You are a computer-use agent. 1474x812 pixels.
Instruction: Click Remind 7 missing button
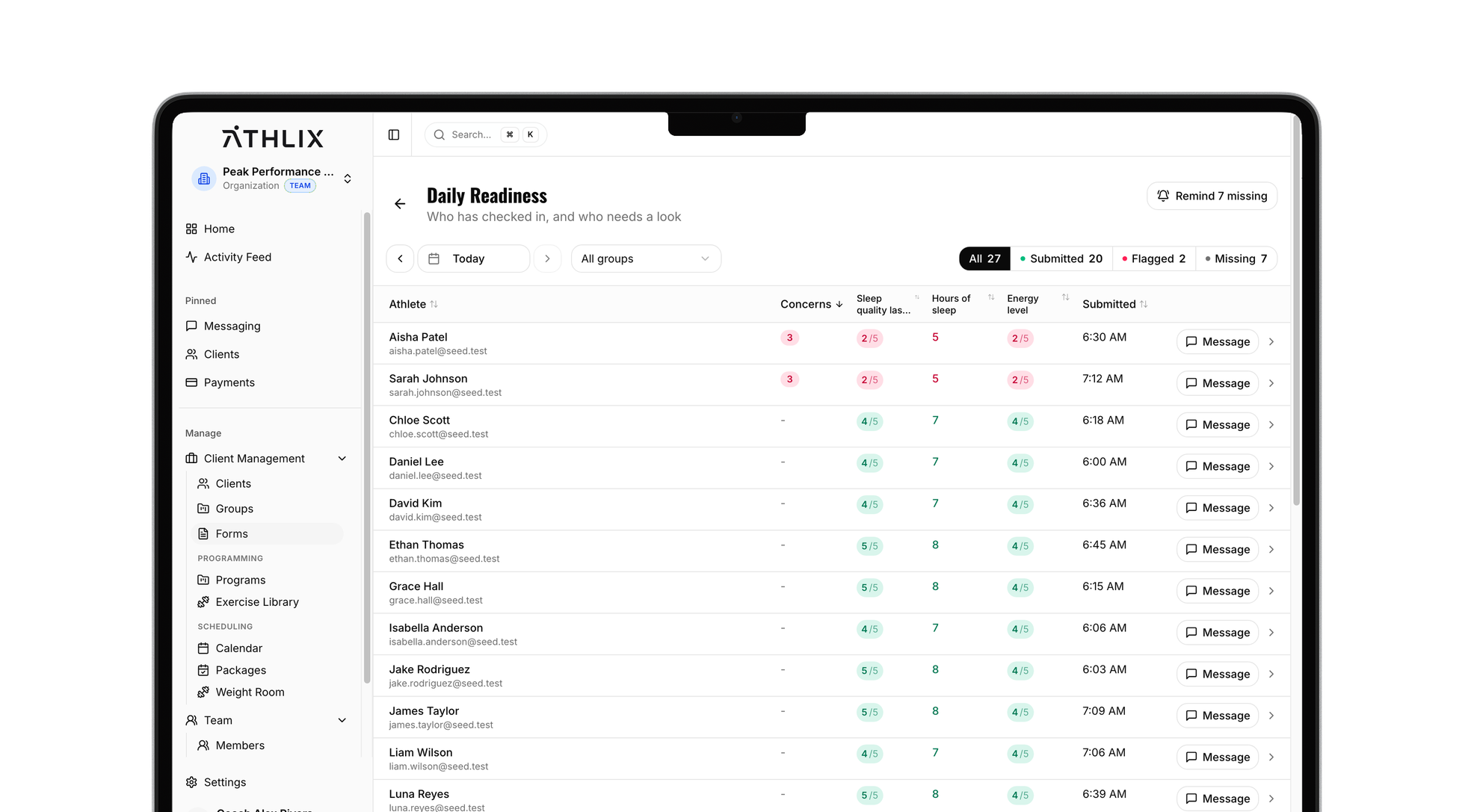coord(1212,196)
